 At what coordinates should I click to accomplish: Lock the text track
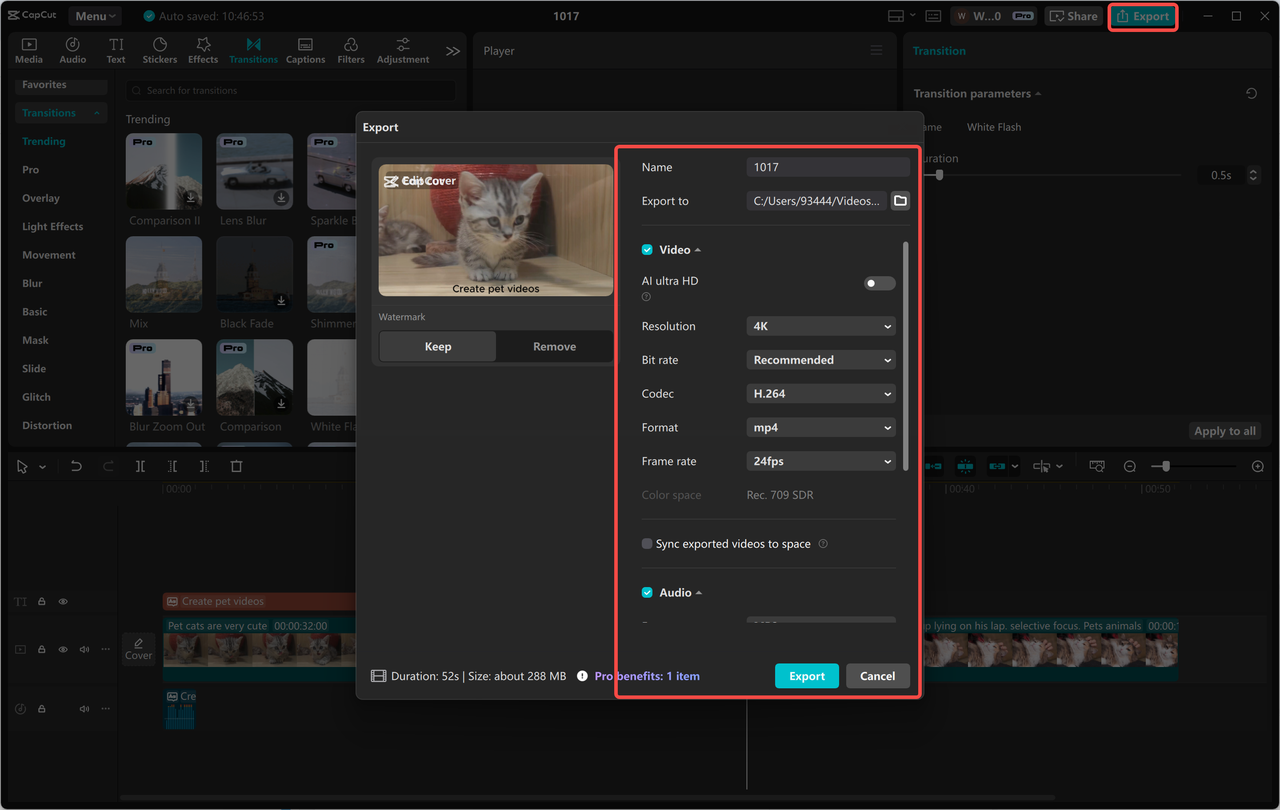tap(42, 602)
